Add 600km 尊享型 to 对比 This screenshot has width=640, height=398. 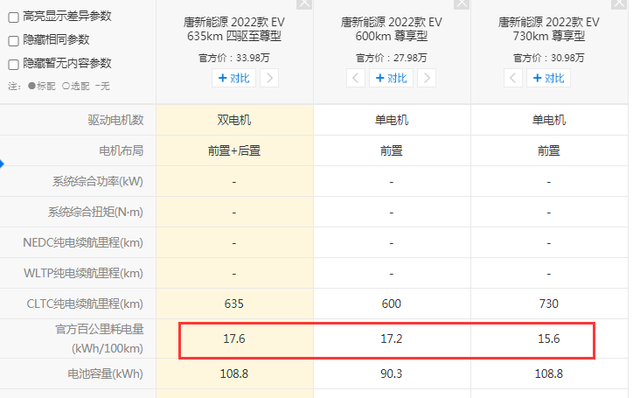tap(391, 78)
